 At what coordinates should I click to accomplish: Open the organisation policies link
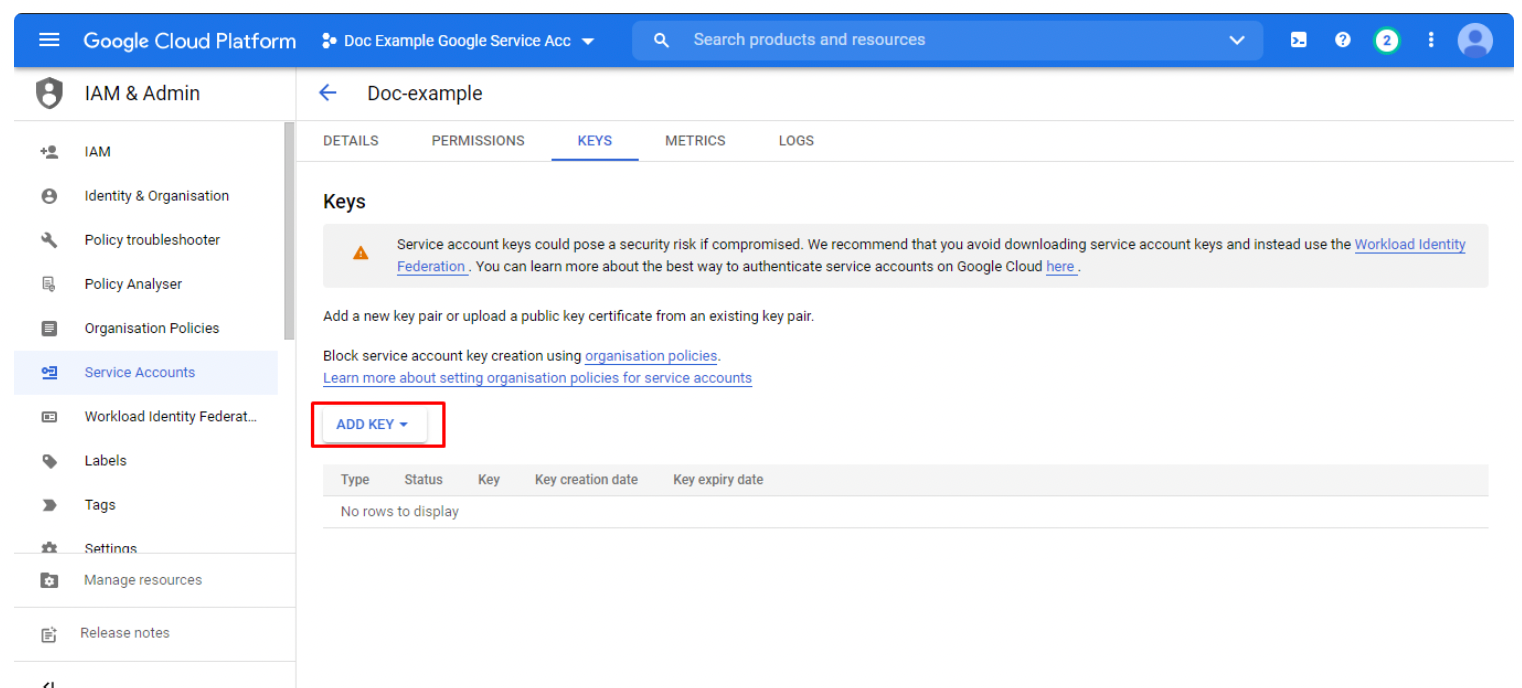[x=651, y=356]
